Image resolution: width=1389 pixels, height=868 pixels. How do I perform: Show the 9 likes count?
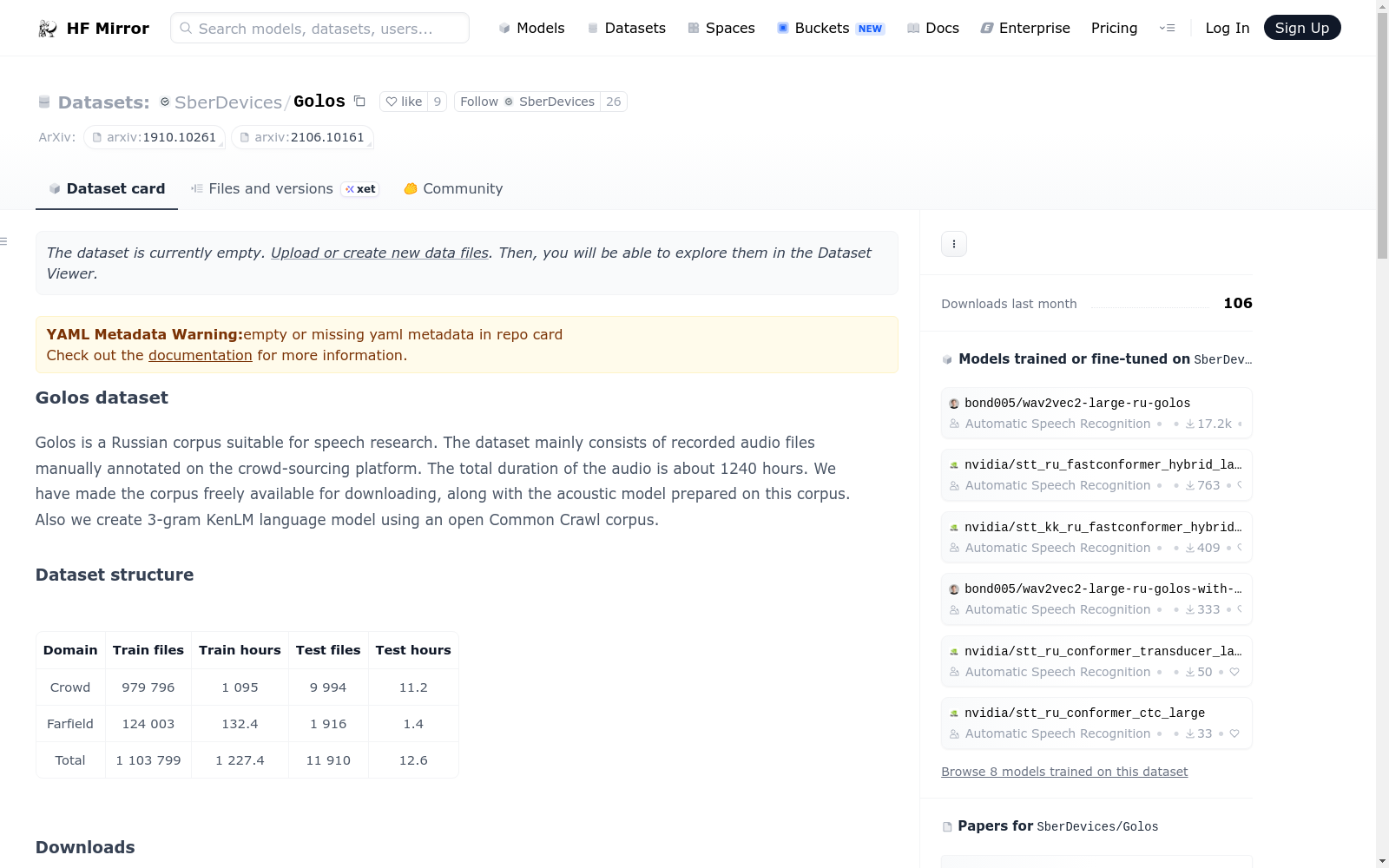438,102
